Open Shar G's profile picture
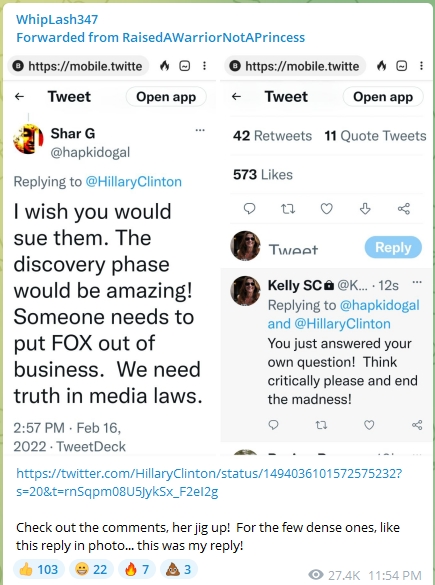 tap(28, 139)
